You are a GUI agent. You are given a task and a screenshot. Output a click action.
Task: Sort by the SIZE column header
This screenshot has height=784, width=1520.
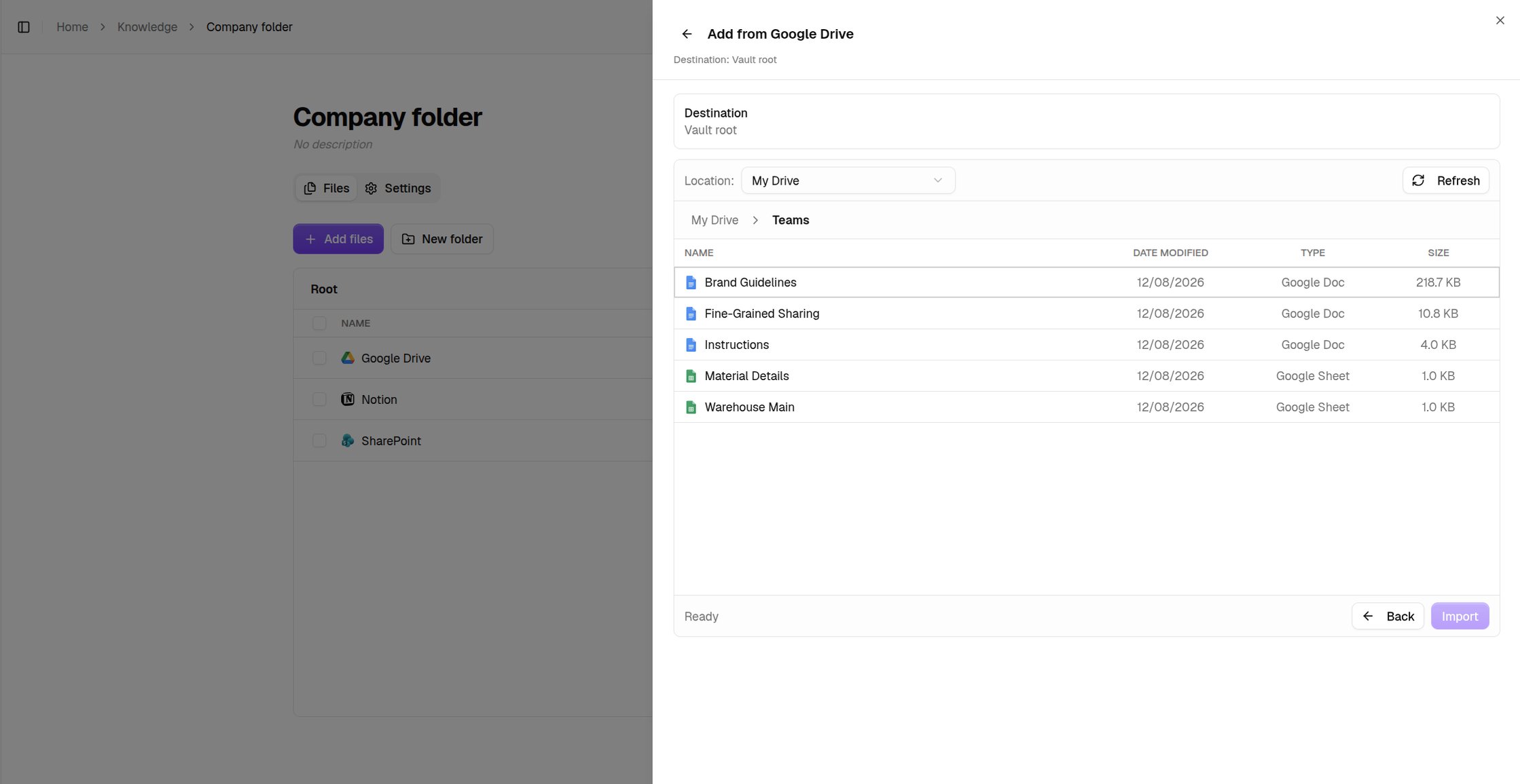click(1438, 253)
